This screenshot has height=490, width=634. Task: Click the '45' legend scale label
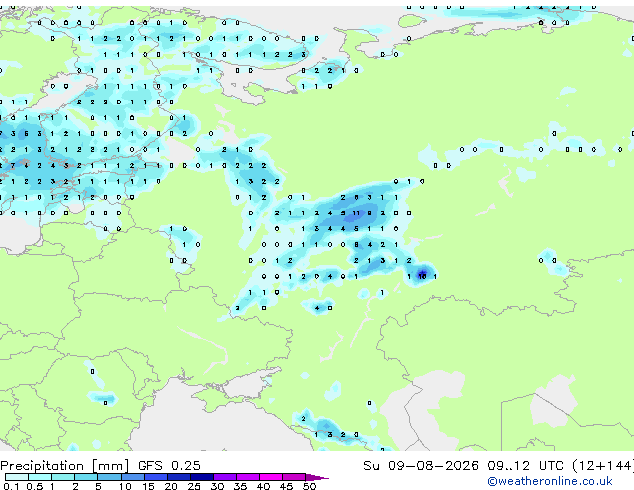point(286,486)
